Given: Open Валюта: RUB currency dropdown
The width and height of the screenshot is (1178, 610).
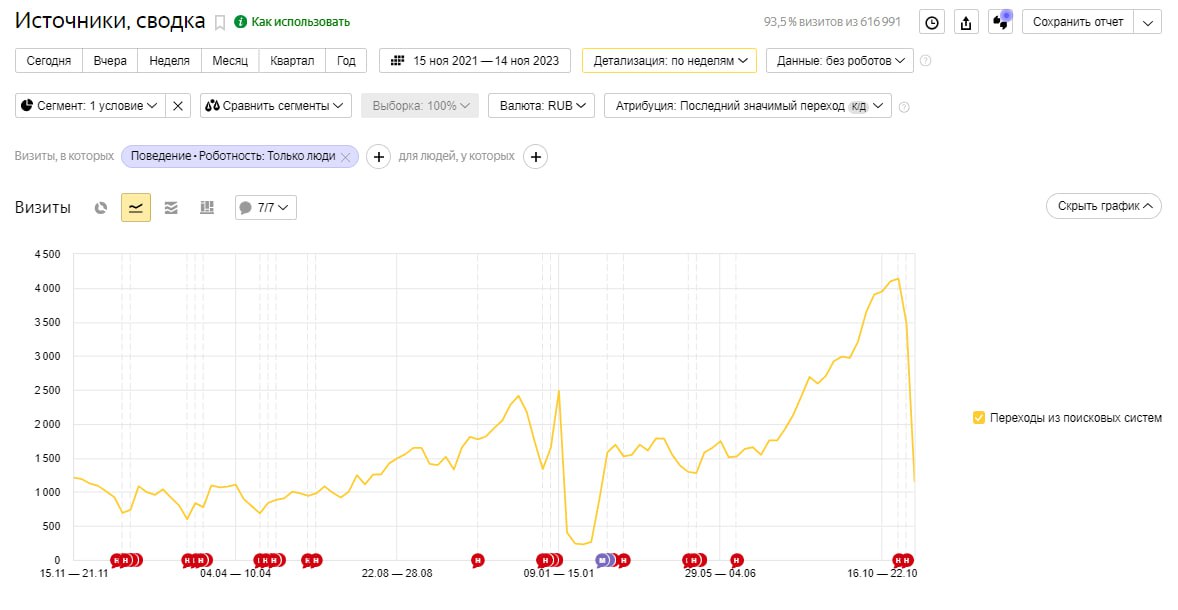Looking at the screenshot, I should [542, 106].
